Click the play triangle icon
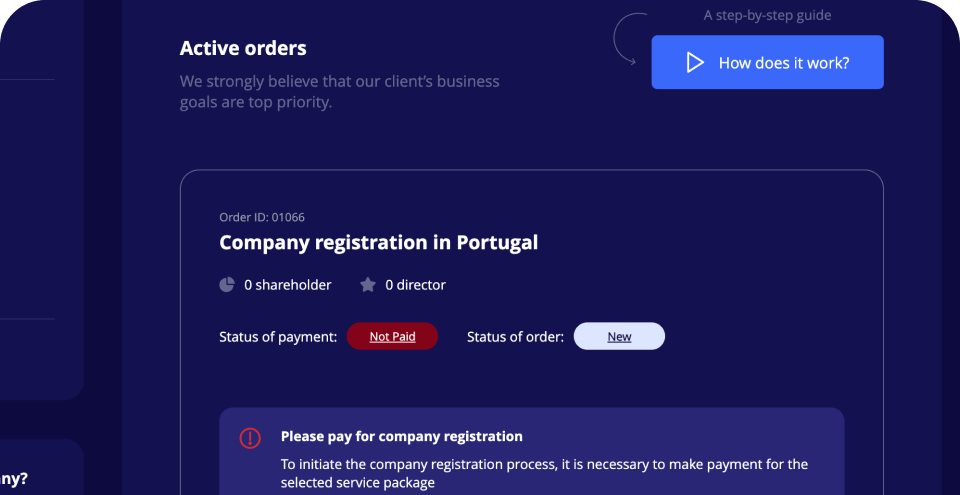 (695, 63)
